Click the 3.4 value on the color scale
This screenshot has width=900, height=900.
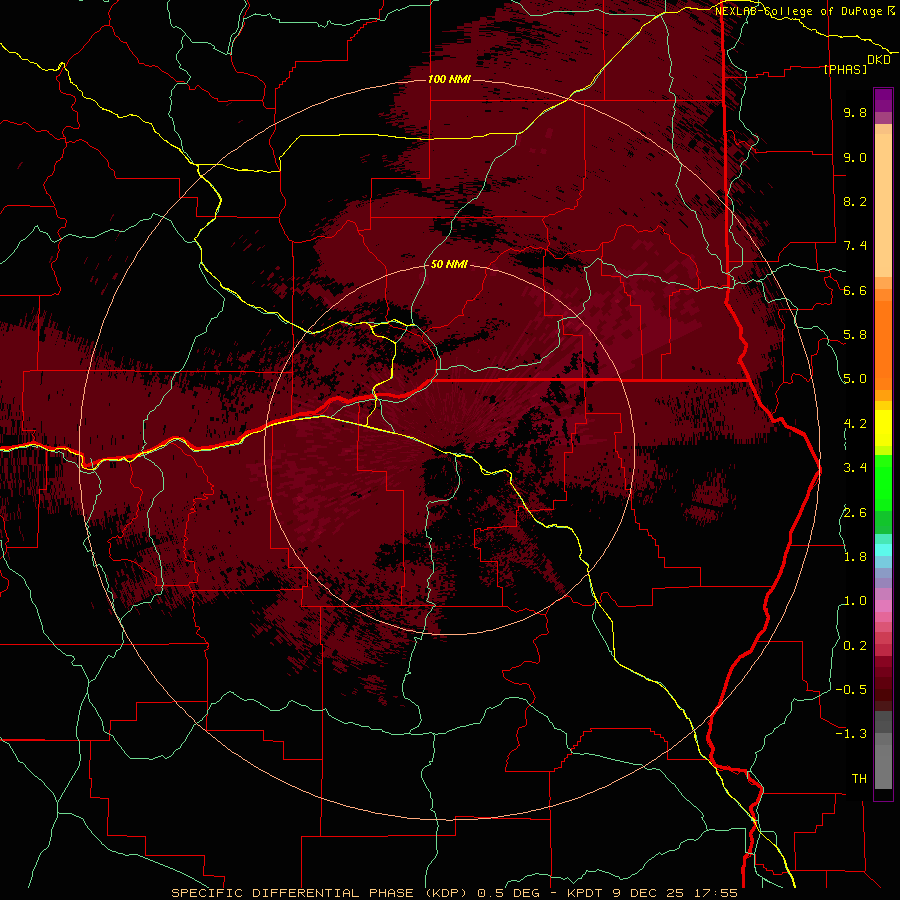pyautogui.click(x=855, y=468)
